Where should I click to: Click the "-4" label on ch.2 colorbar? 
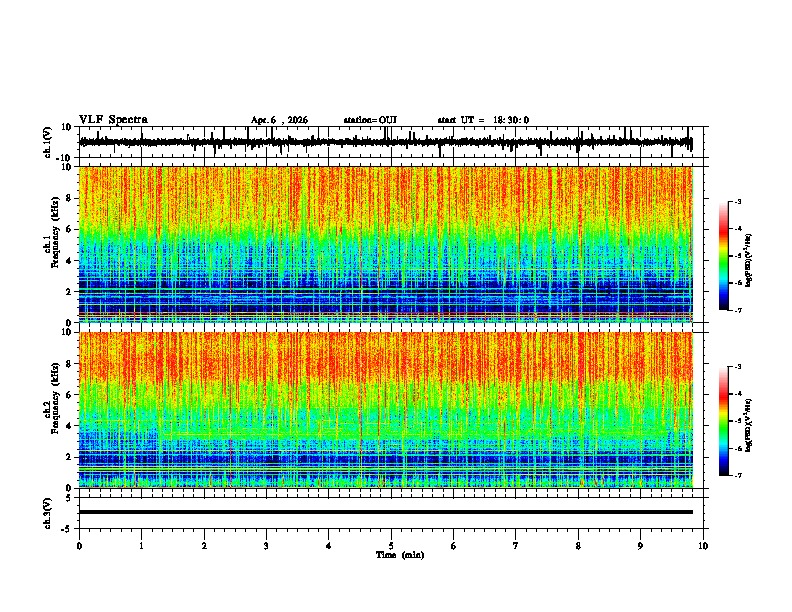tap(738, 394)
